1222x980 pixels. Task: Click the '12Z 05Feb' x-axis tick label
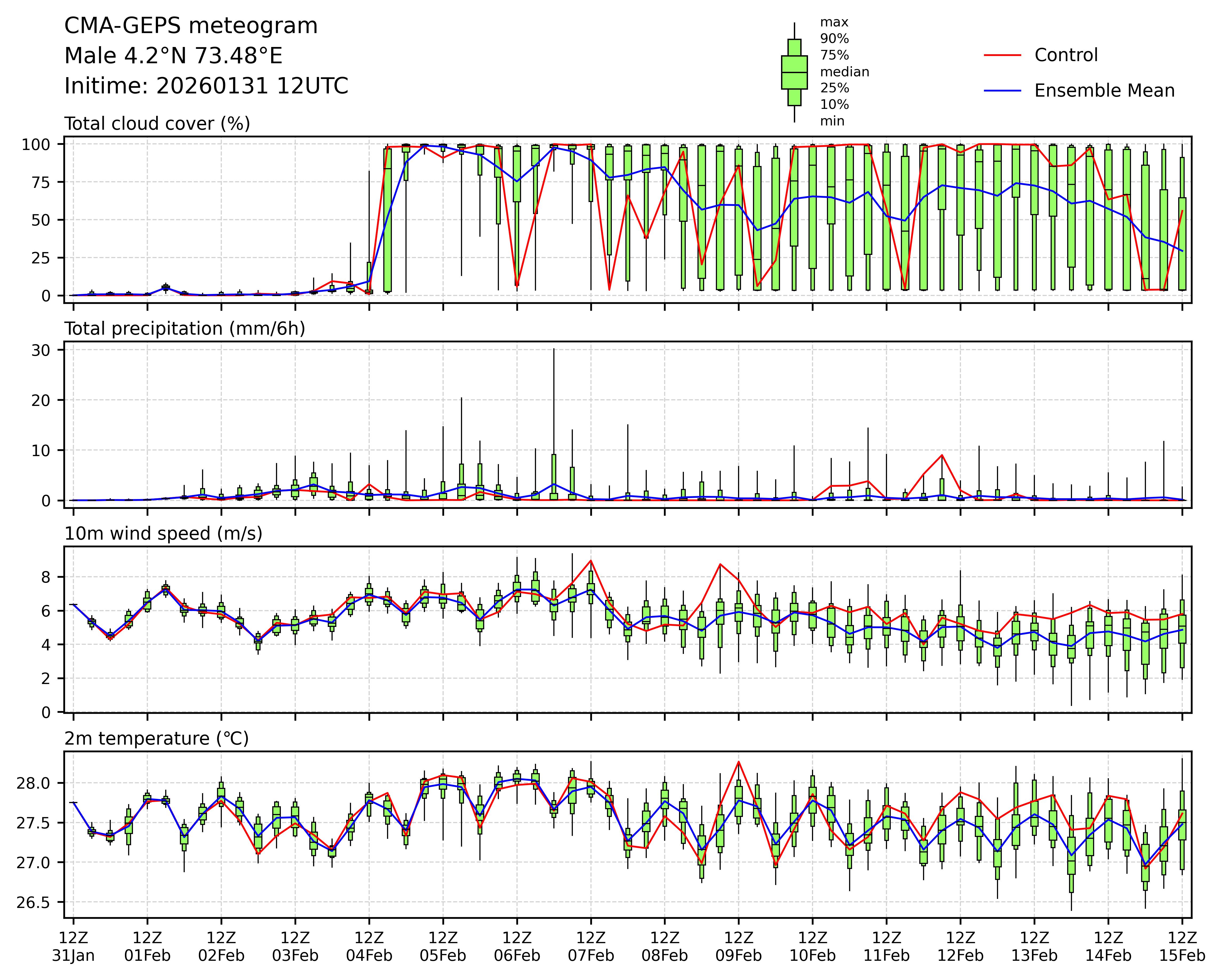pos(443,947)
